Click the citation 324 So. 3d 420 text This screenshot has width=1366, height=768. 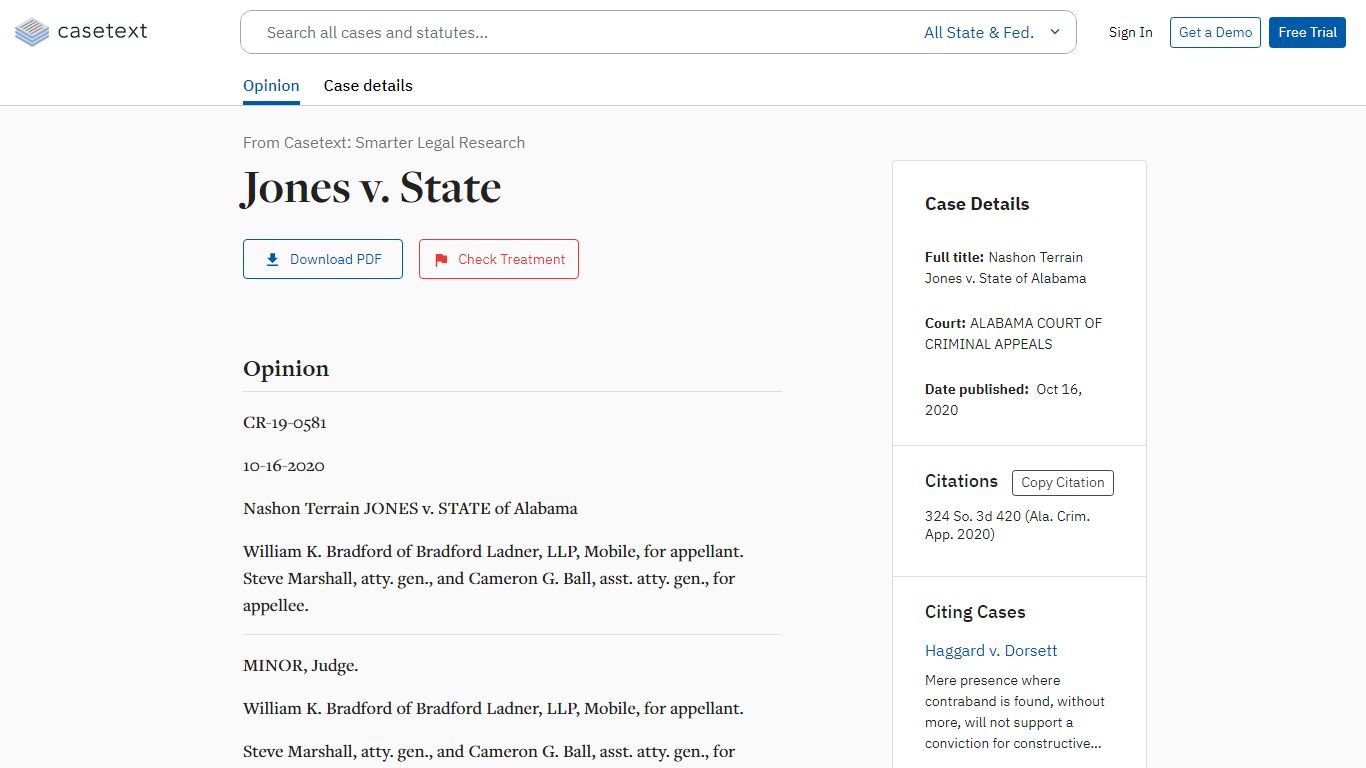pos(1007,525)
